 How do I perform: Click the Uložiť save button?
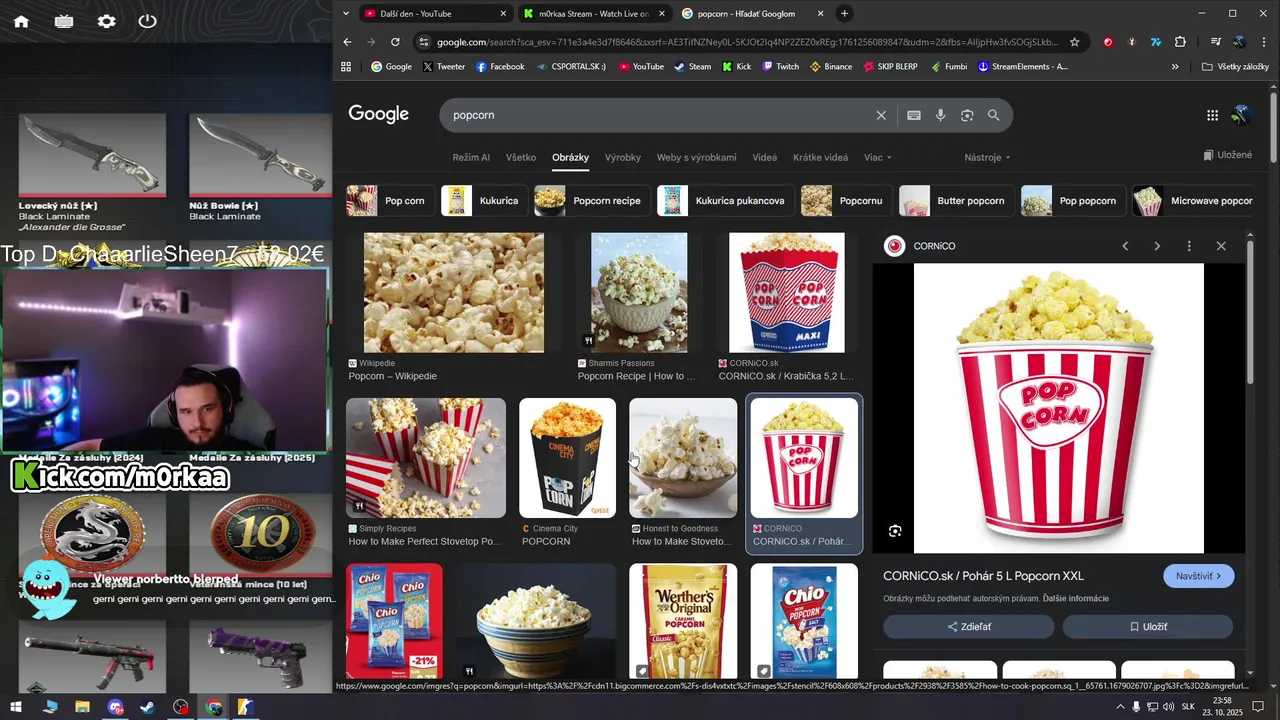click(x=1148, y=627)
